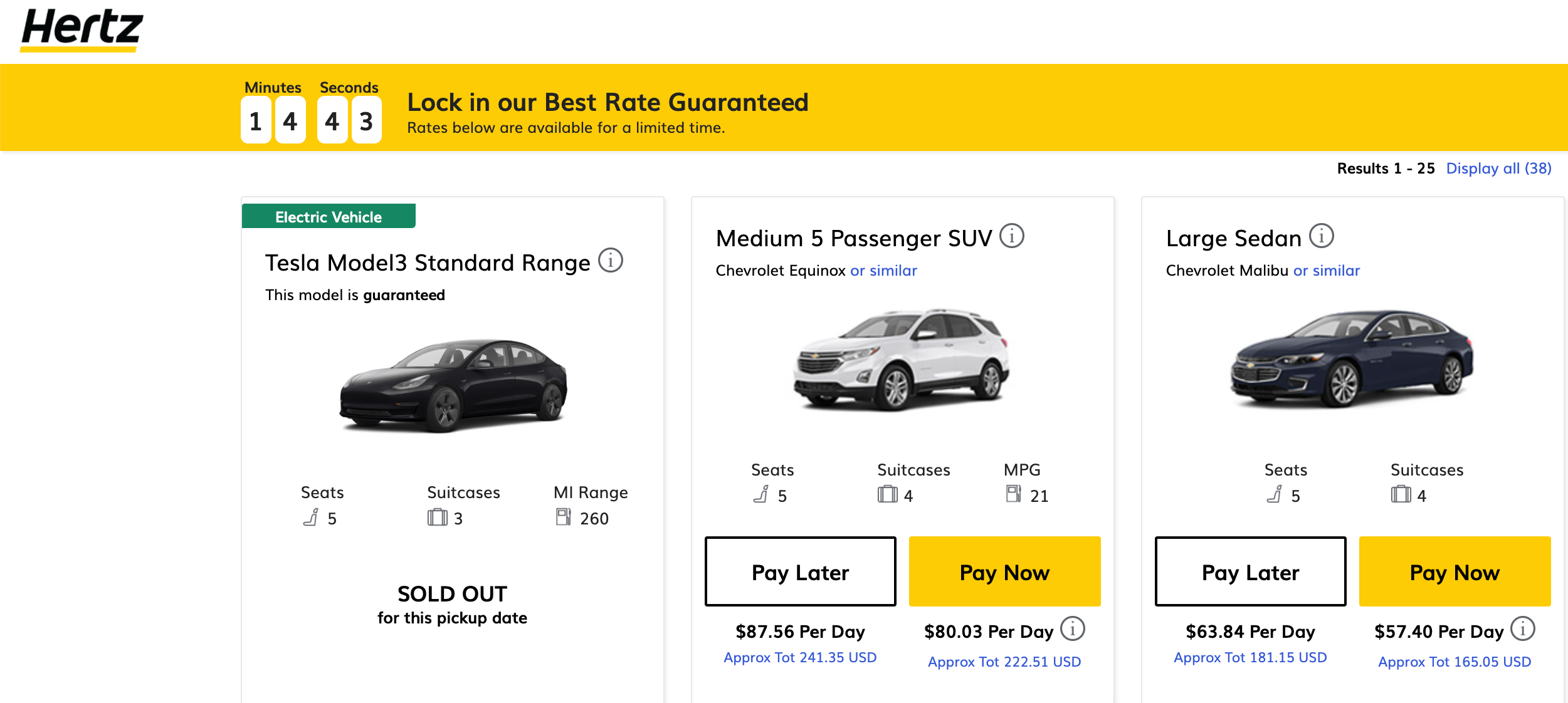The image size is (1568, 703).
Task: Open Approx Tot 241.35 USD breakdown
Action: click(x=800, y=657)
